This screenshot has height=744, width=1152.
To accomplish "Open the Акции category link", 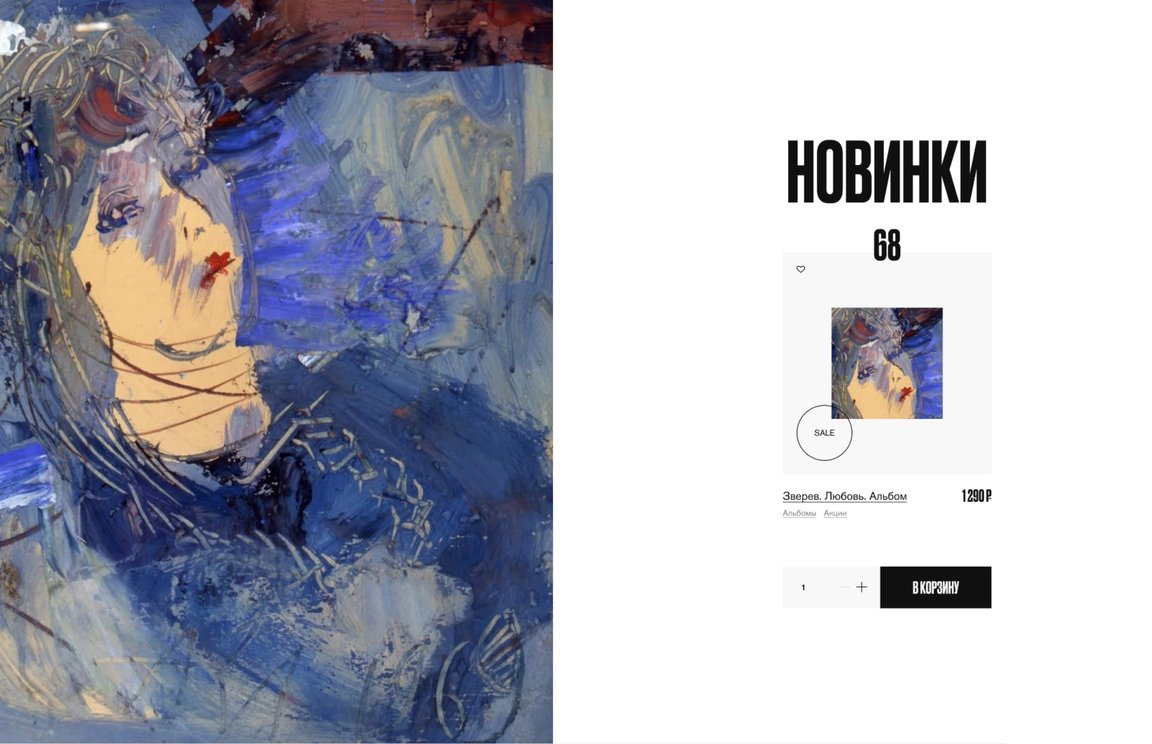I will (x=835, y=513).
